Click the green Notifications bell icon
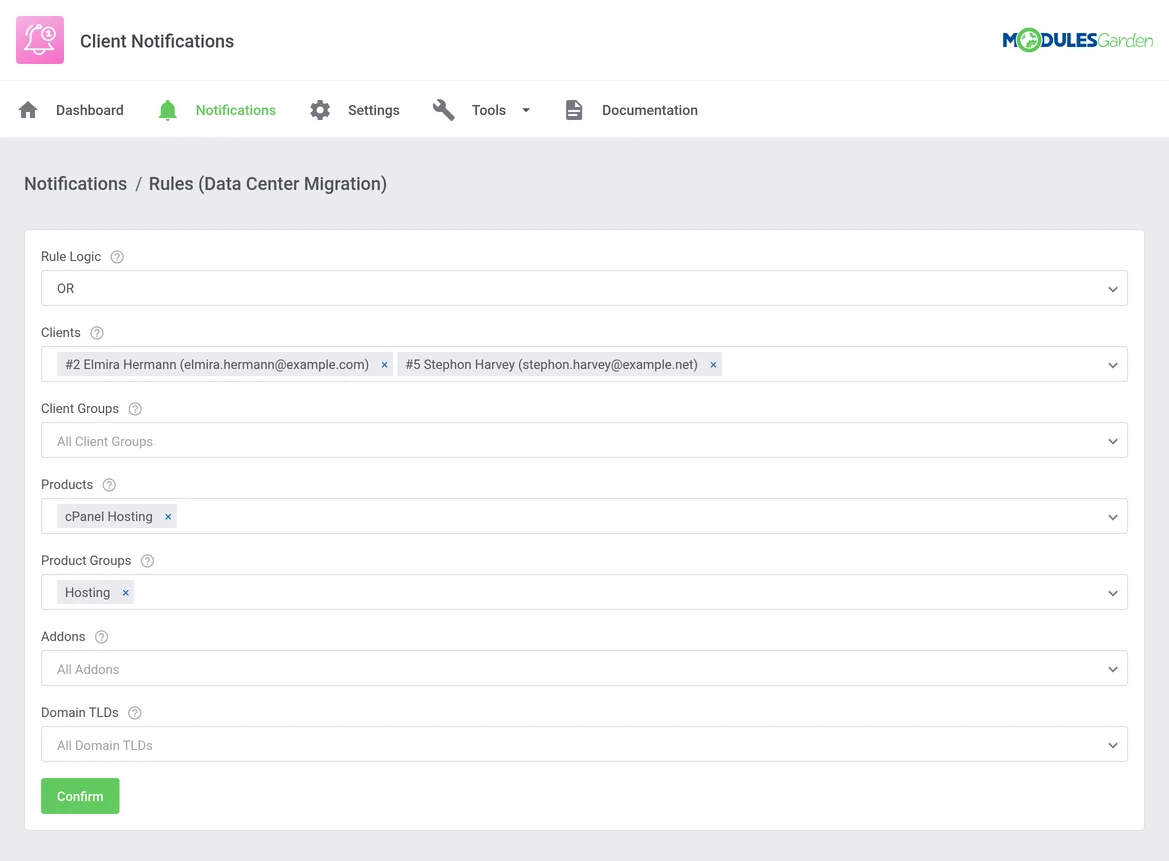 pos(168,110)
